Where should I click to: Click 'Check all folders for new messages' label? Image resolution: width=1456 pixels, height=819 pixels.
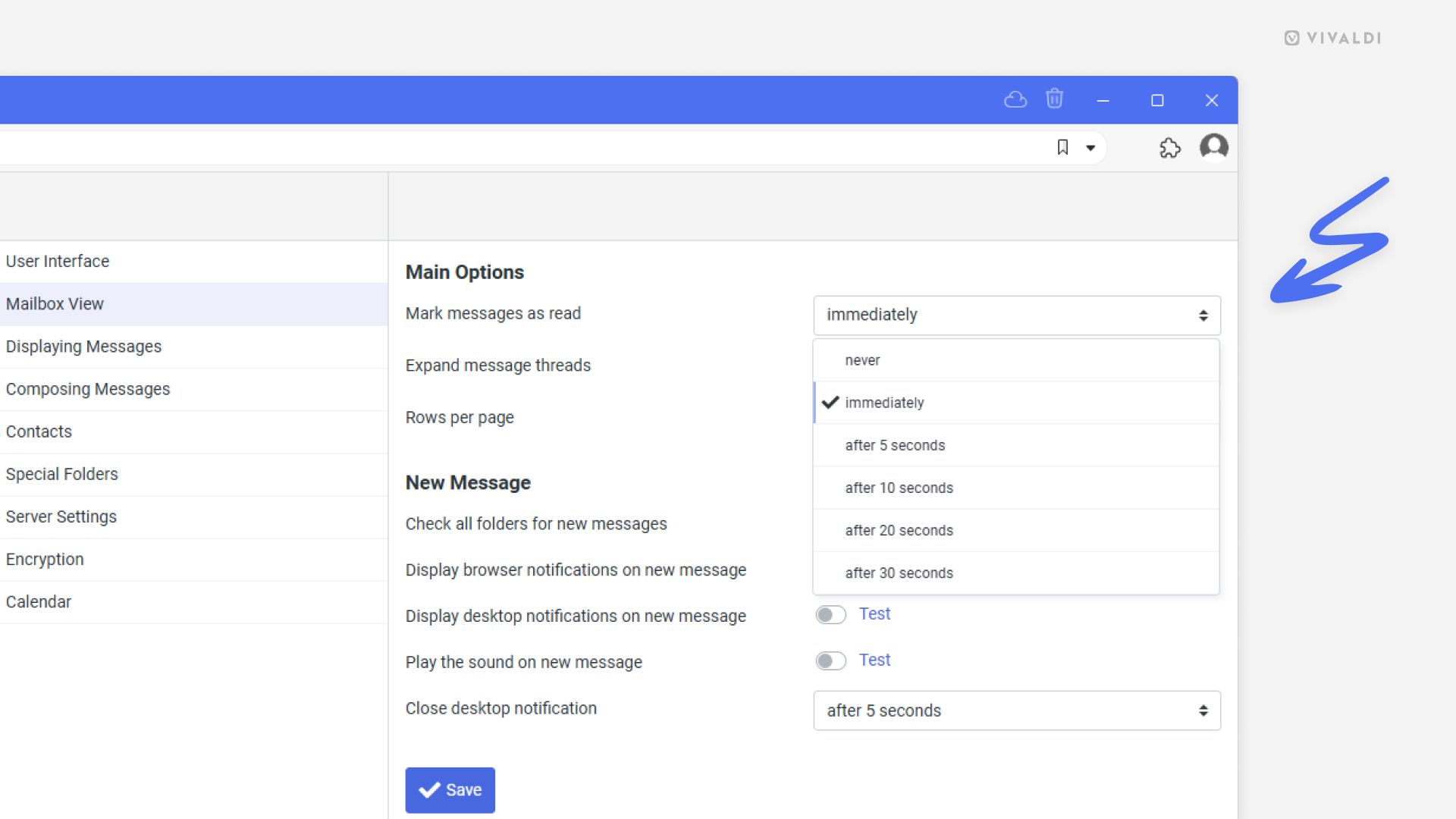(x=536, y=524)
